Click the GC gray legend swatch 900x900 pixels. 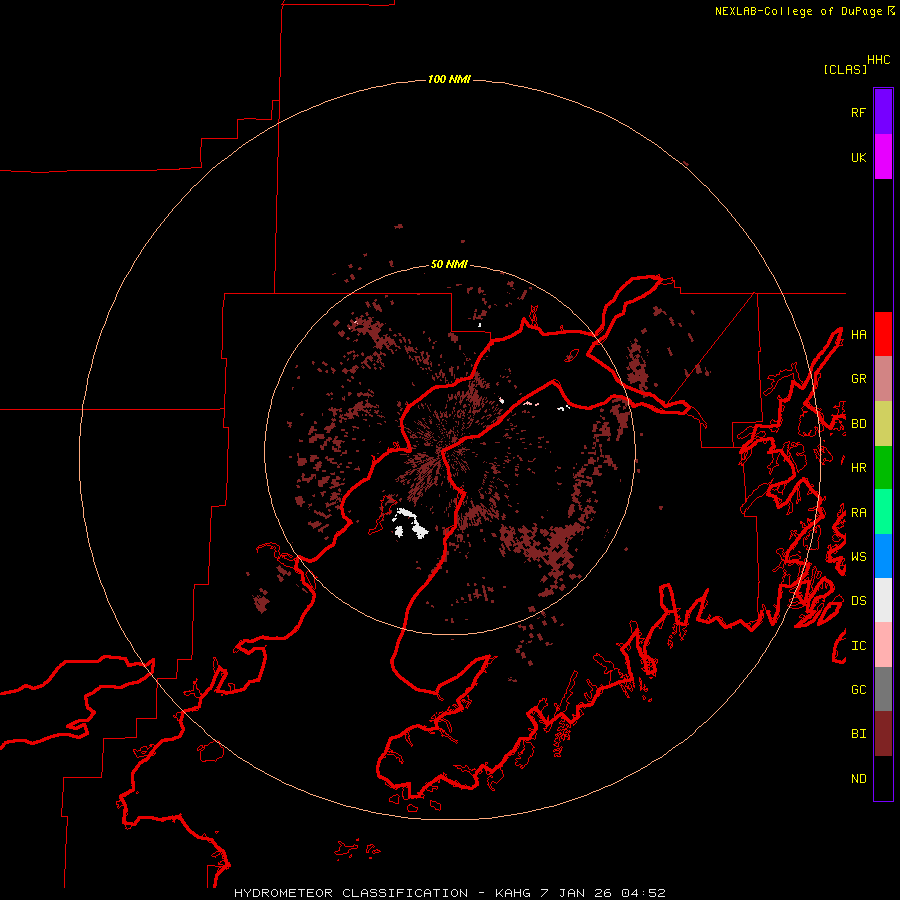883,689
